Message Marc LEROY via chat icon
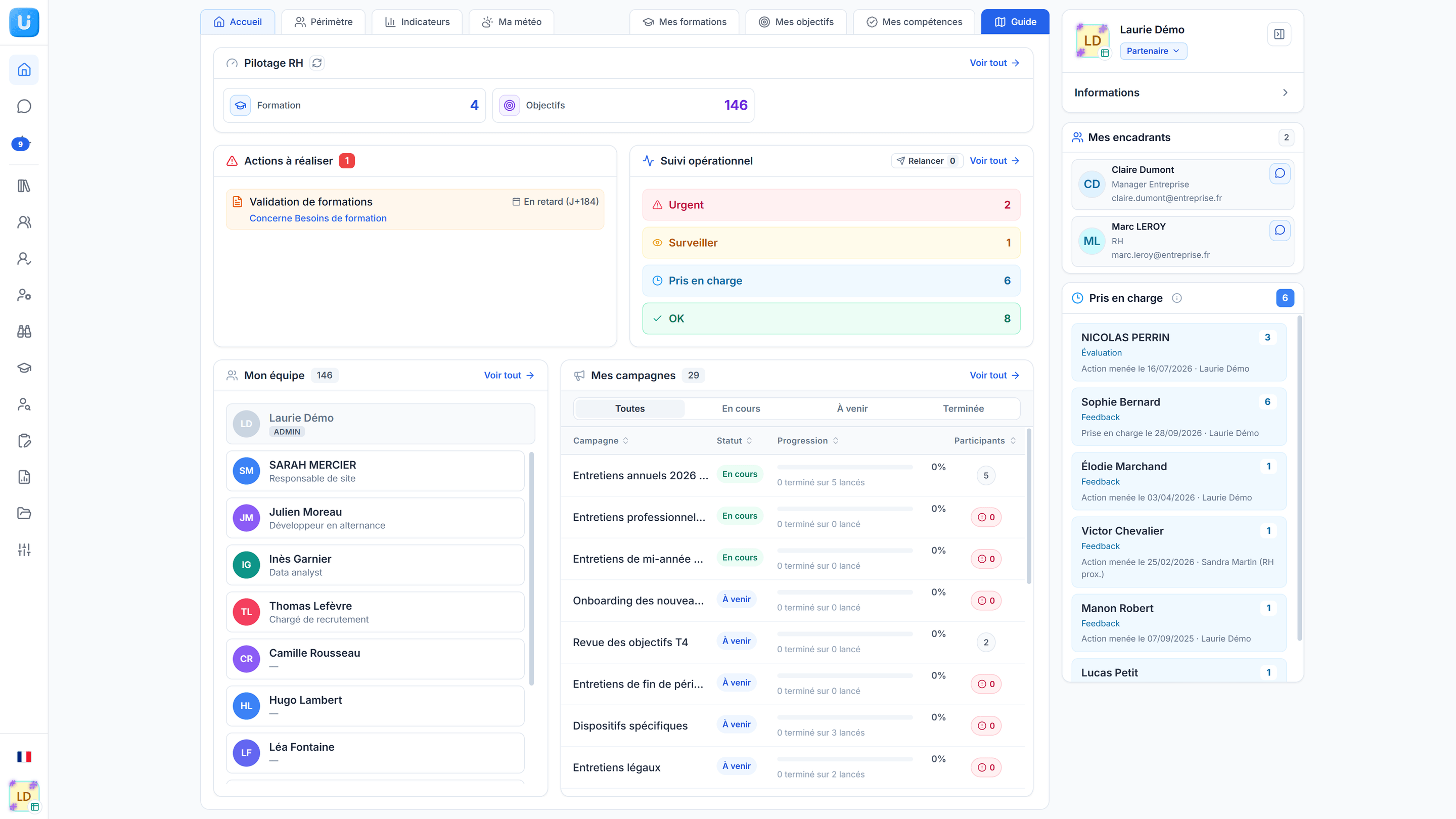The image size is (1456, 819). click(x=1280, y=230)
